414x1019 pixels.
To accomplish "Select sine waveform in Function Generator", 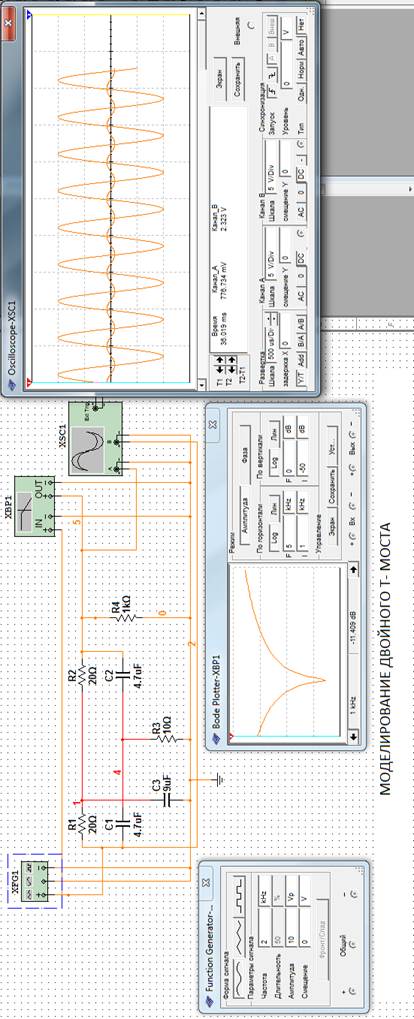I will coord(239,981).
